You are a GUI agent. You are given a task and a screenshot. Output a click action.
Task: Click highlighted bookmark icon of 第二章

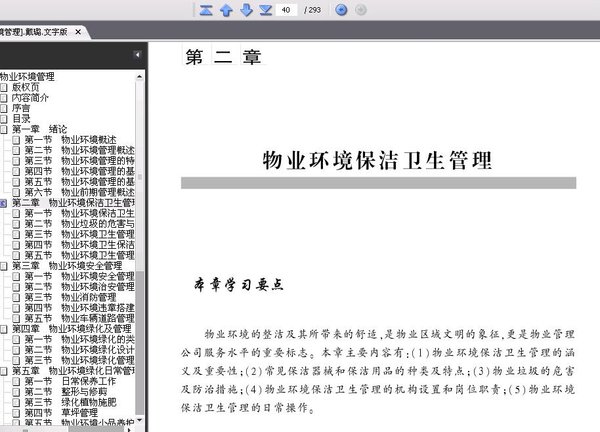pos(3,203)
